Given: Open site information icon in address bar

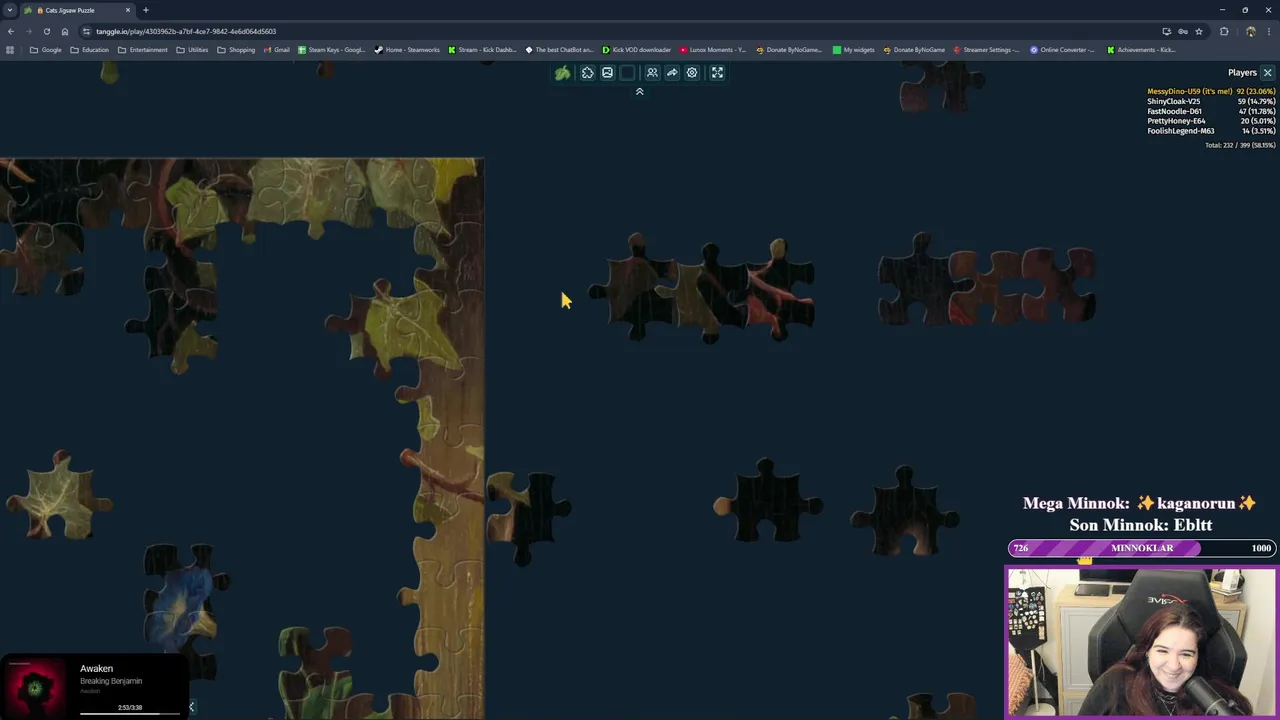Looking at the screenshot, I should coord(87,31).
